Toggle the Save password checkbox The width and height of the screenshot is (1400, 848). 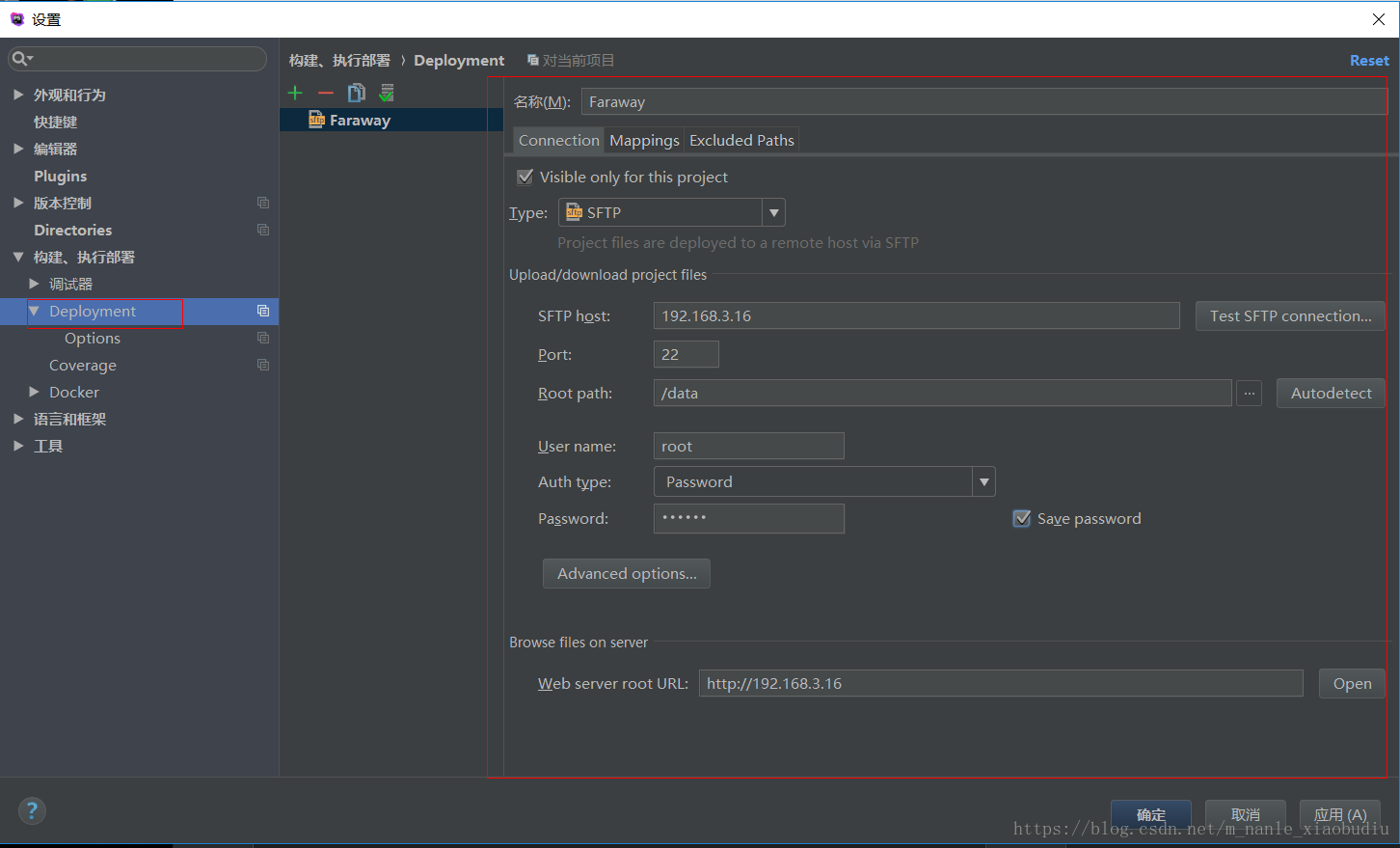click(x=1022, y=519)
